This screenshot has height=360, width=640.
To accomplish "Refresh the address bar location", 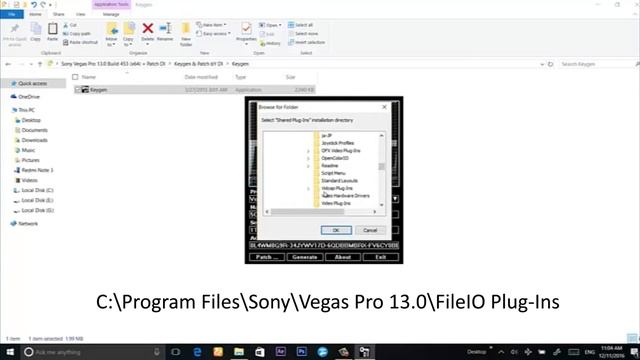I will pos(550,64).
